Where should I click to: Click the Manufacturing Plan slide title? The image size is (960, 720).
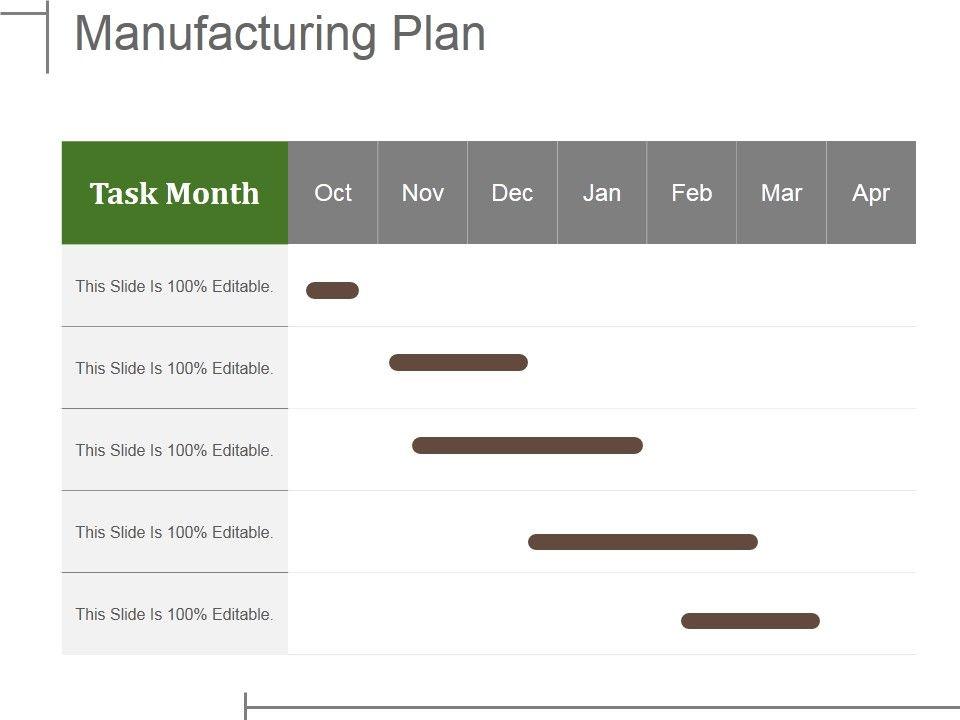pyautogui.click(x=280, y=34)
